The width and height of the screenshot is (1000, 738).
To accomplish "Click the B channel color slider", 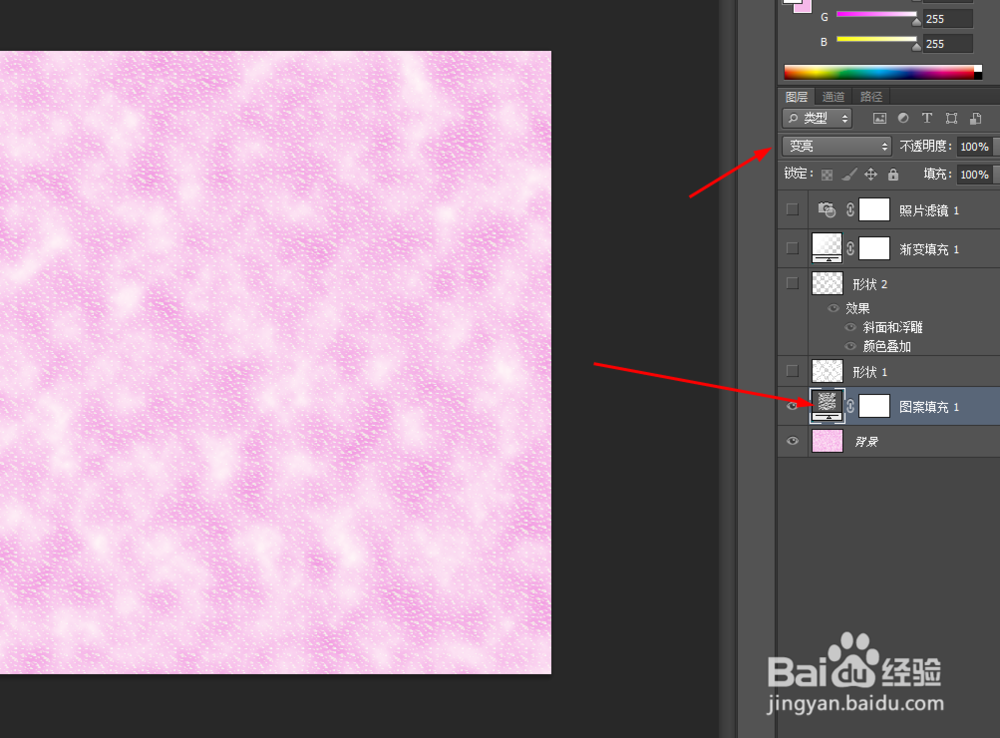I will pyautogui.click(x=876, y=40).
